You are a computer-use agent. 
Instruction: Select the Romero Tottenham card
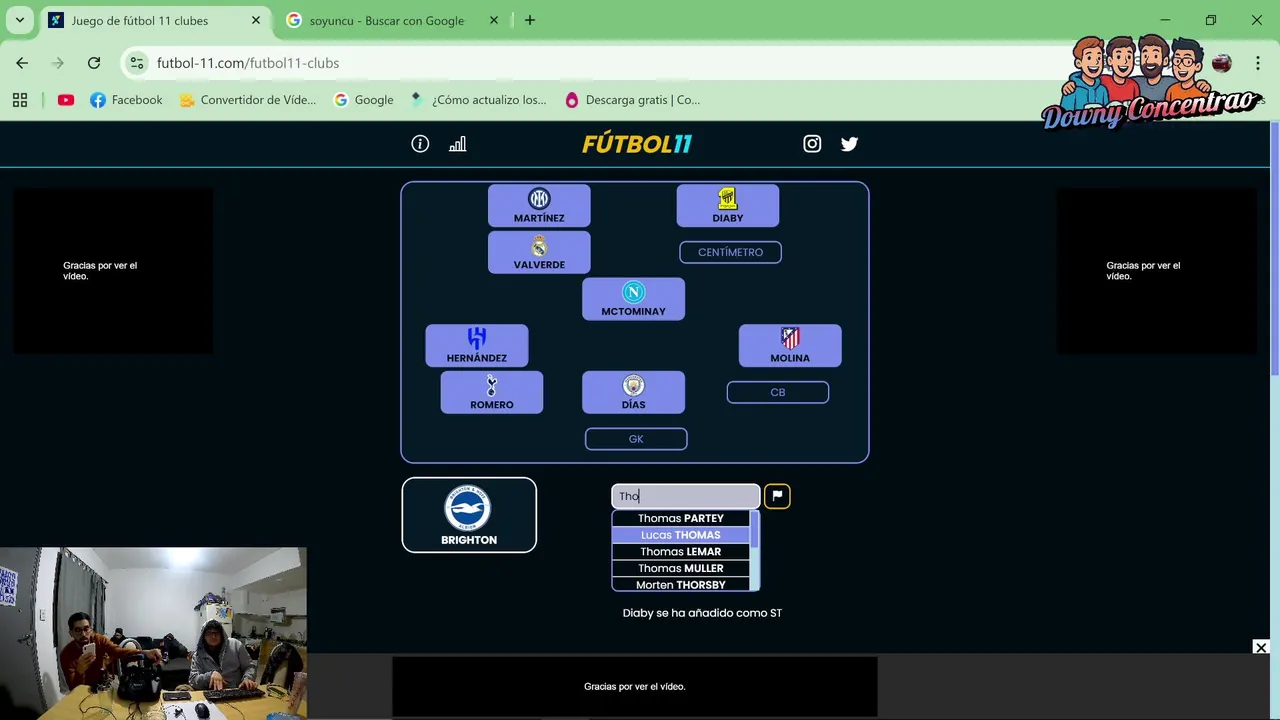[492, 392]
